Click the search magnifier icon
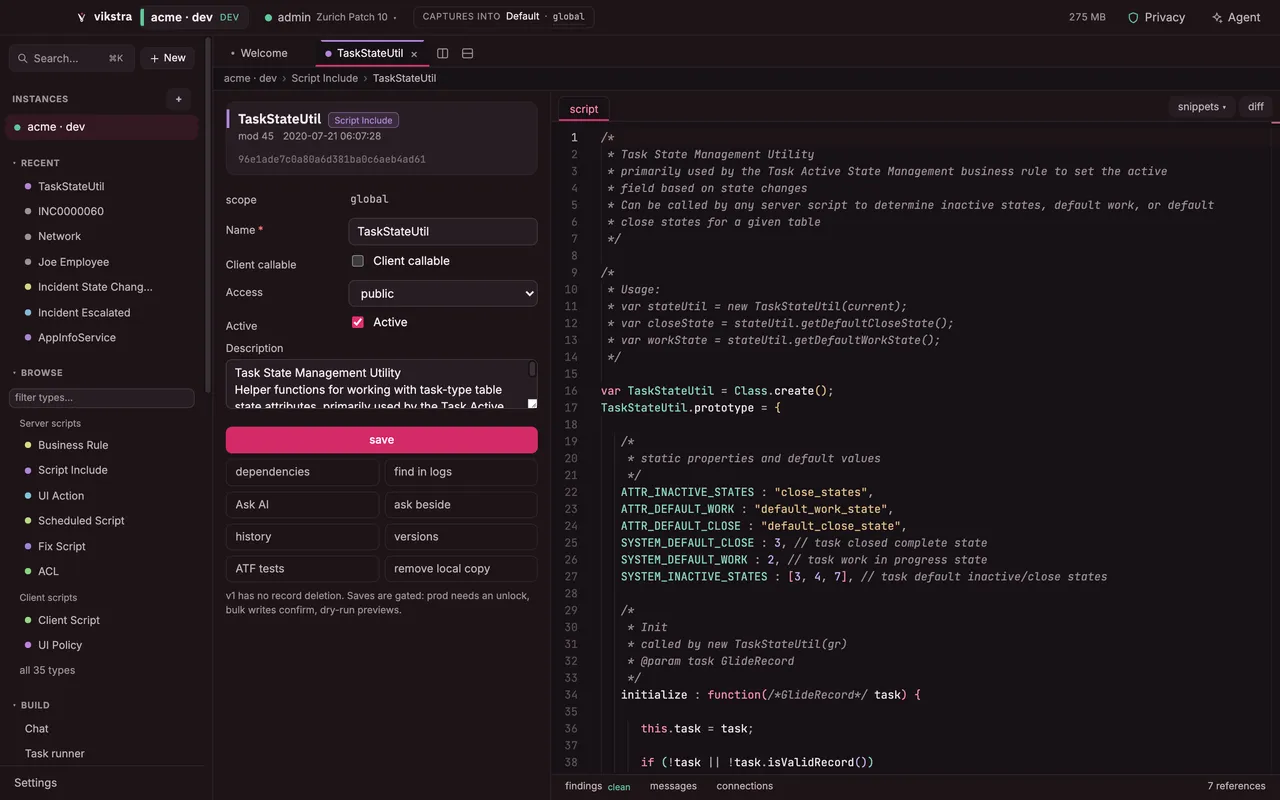Screen dimensions: 1280x800 24,58
